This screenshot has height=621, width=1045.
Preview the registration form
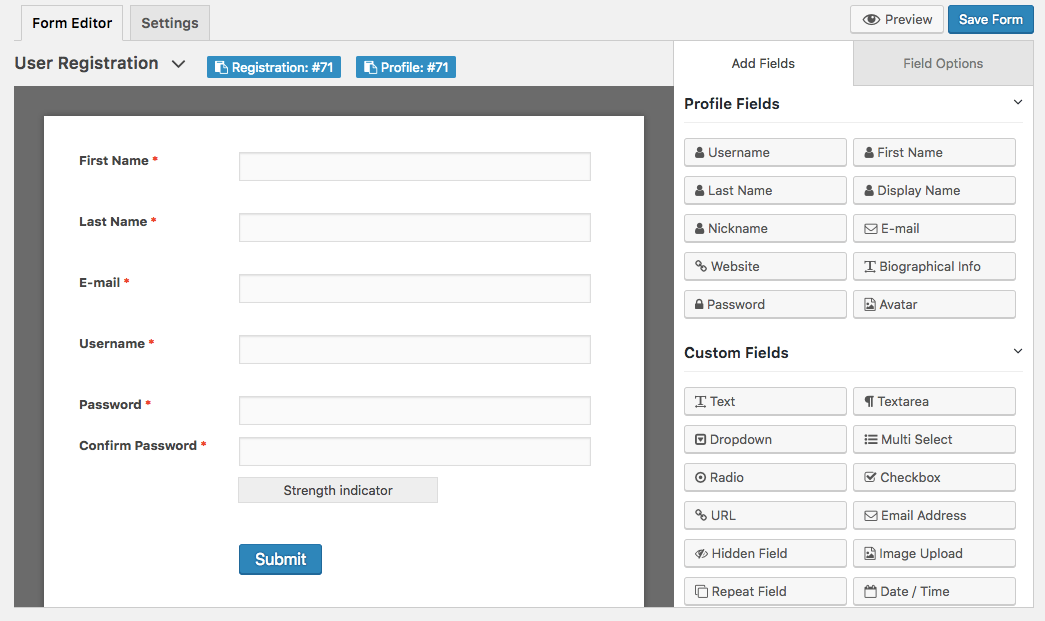895,19
